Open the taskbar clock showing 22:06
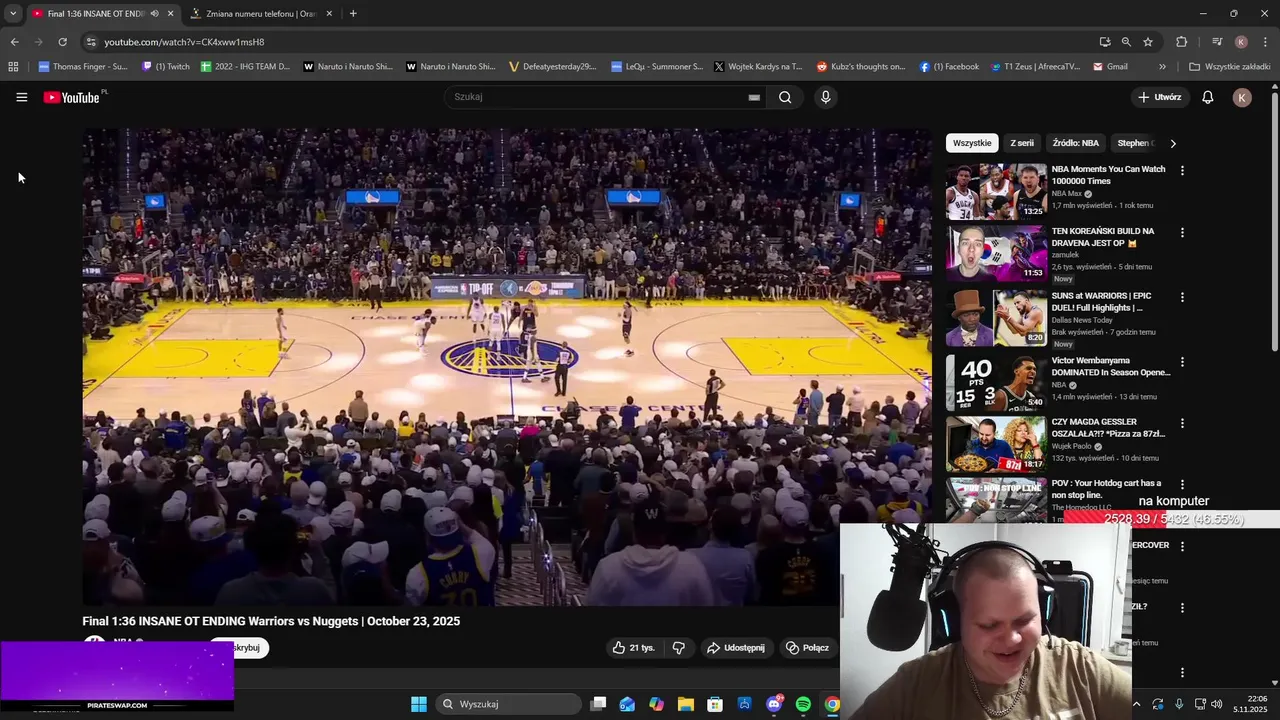The height and width of the screenshot is (720, 1280). [x=1250, y=704]
